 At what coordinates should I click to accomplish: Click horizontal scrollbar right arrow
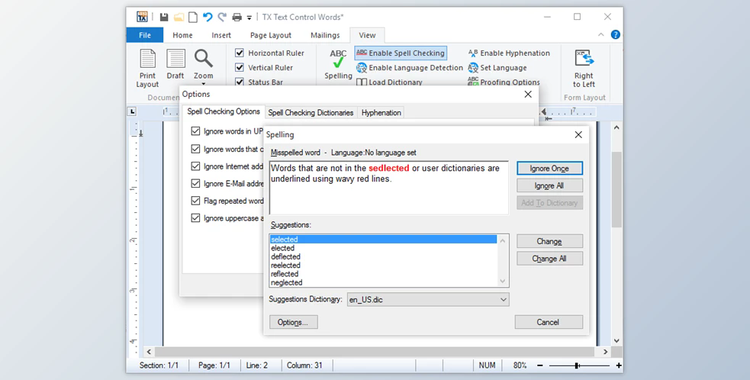605,352
